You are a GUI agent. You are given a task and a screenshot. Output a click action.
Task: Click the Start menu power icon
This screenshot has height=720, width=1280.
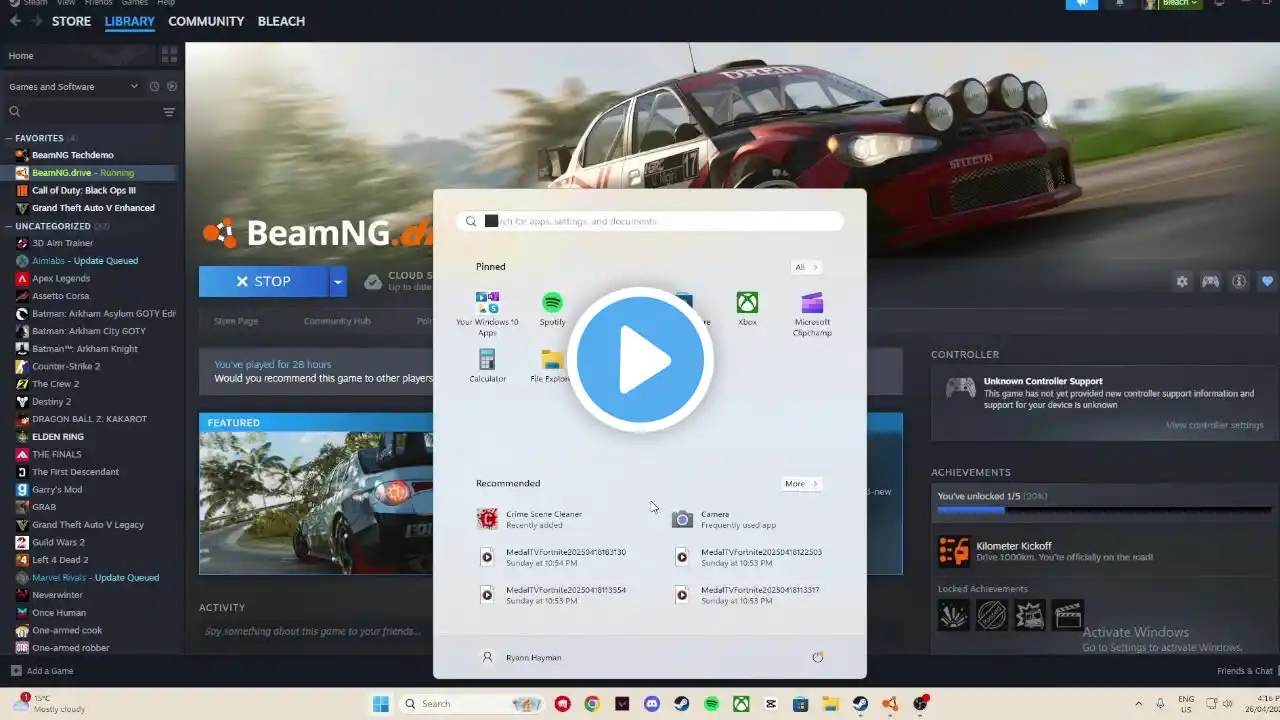click(817, 657)
